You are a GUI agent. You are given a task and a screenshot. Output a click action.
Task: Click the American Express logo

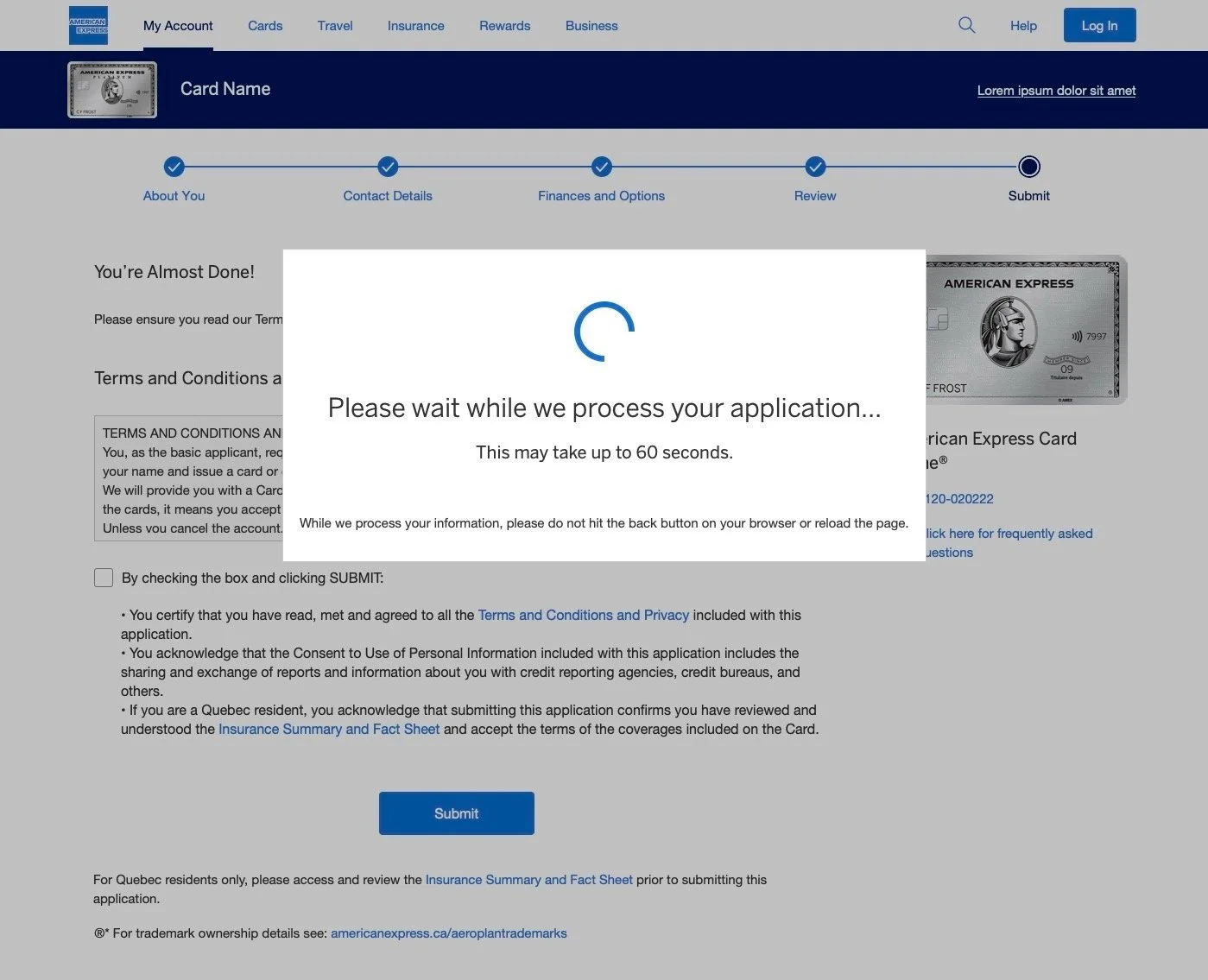pos(88,25)
